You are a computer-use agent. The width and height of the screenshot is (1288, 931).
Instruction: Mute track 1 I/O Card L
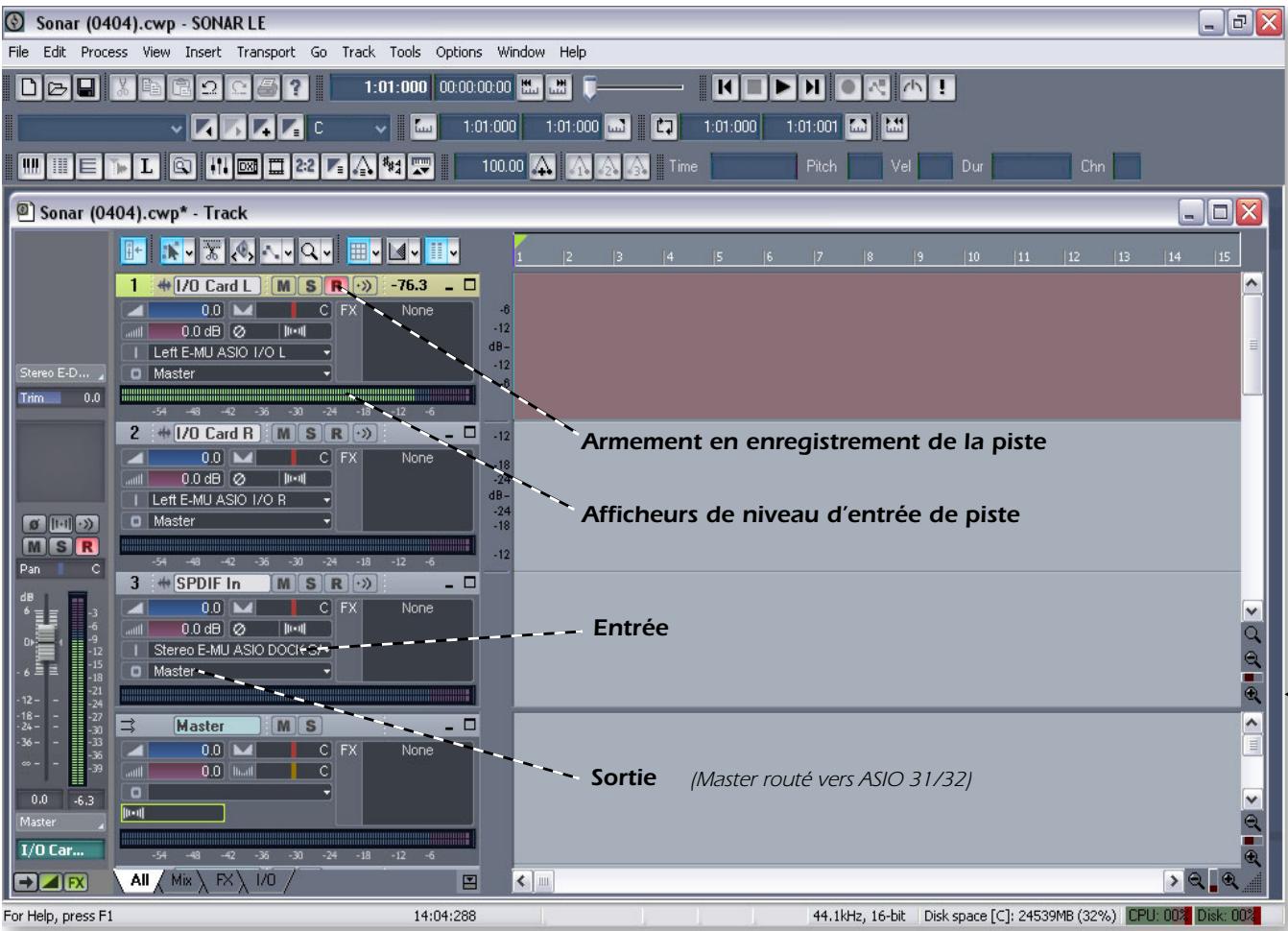pyautogui.click(x=283, y=285)
